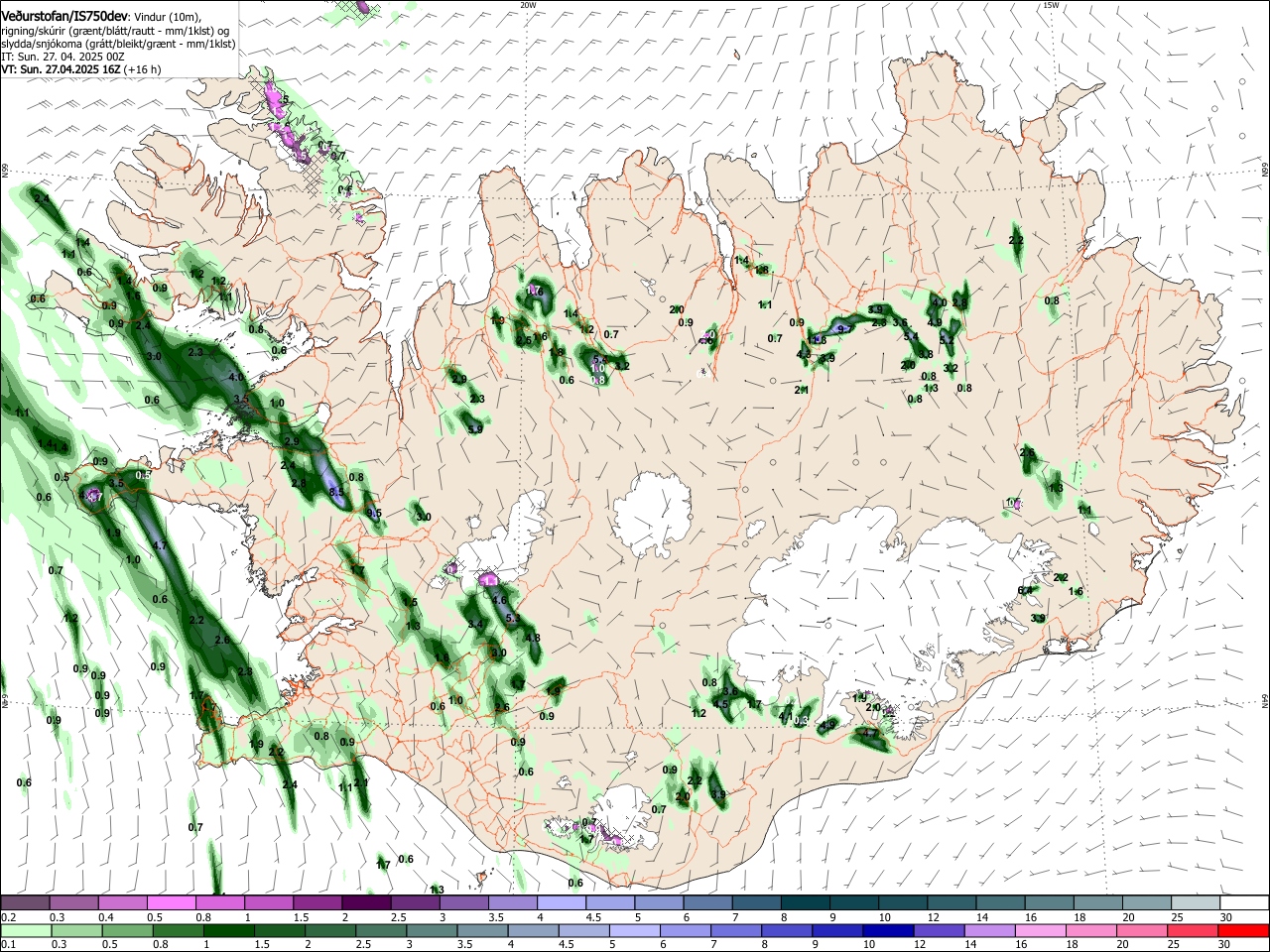Click the '8.5' precipitation value on the west coast
1270x952 pixels.
tap(336, 492)
